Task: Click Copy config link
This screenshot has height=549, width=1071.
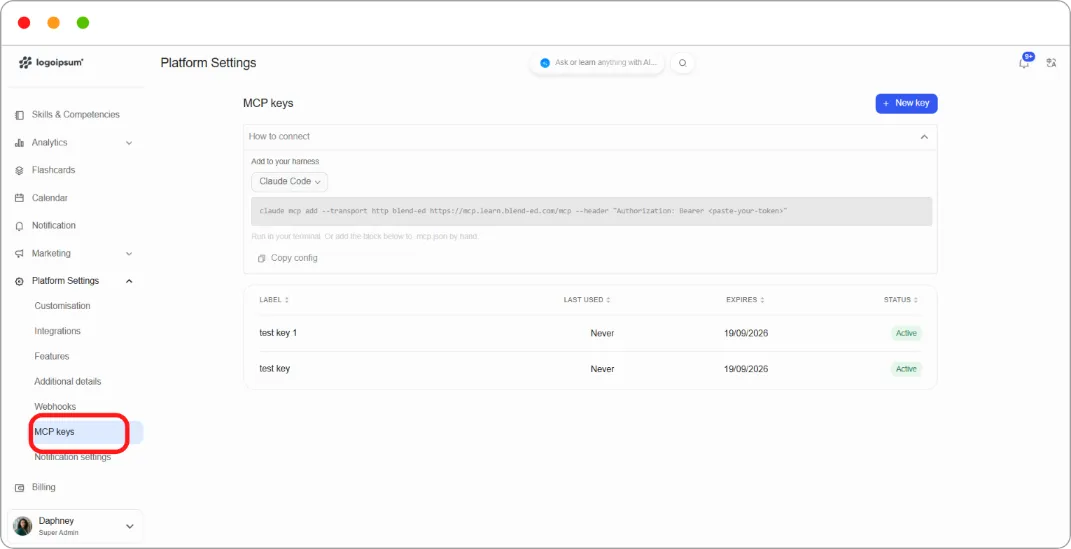Action: [294, 258]
